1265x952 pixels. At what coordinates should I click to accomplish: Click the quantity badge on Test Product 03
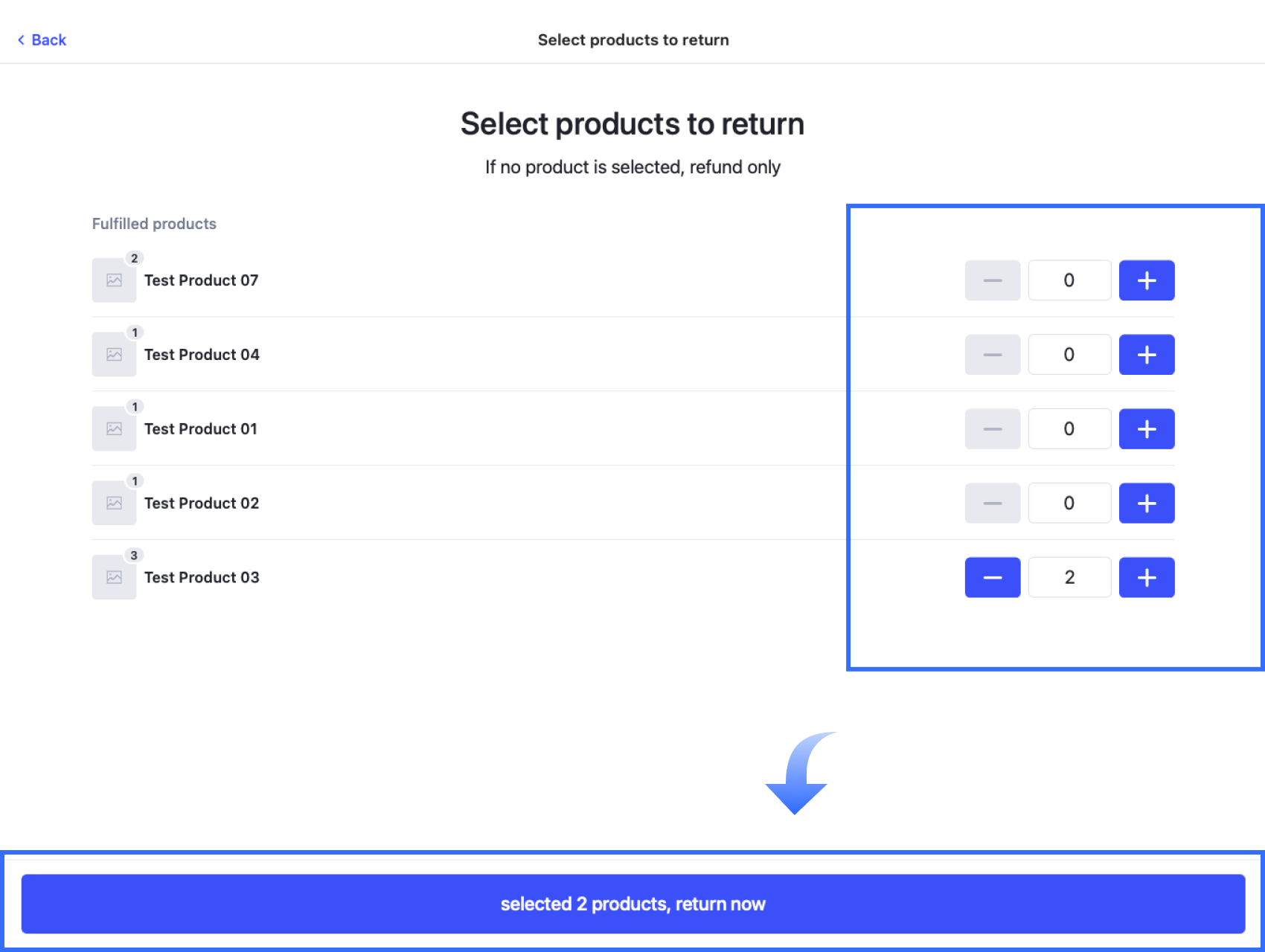(x=135, y=555)
